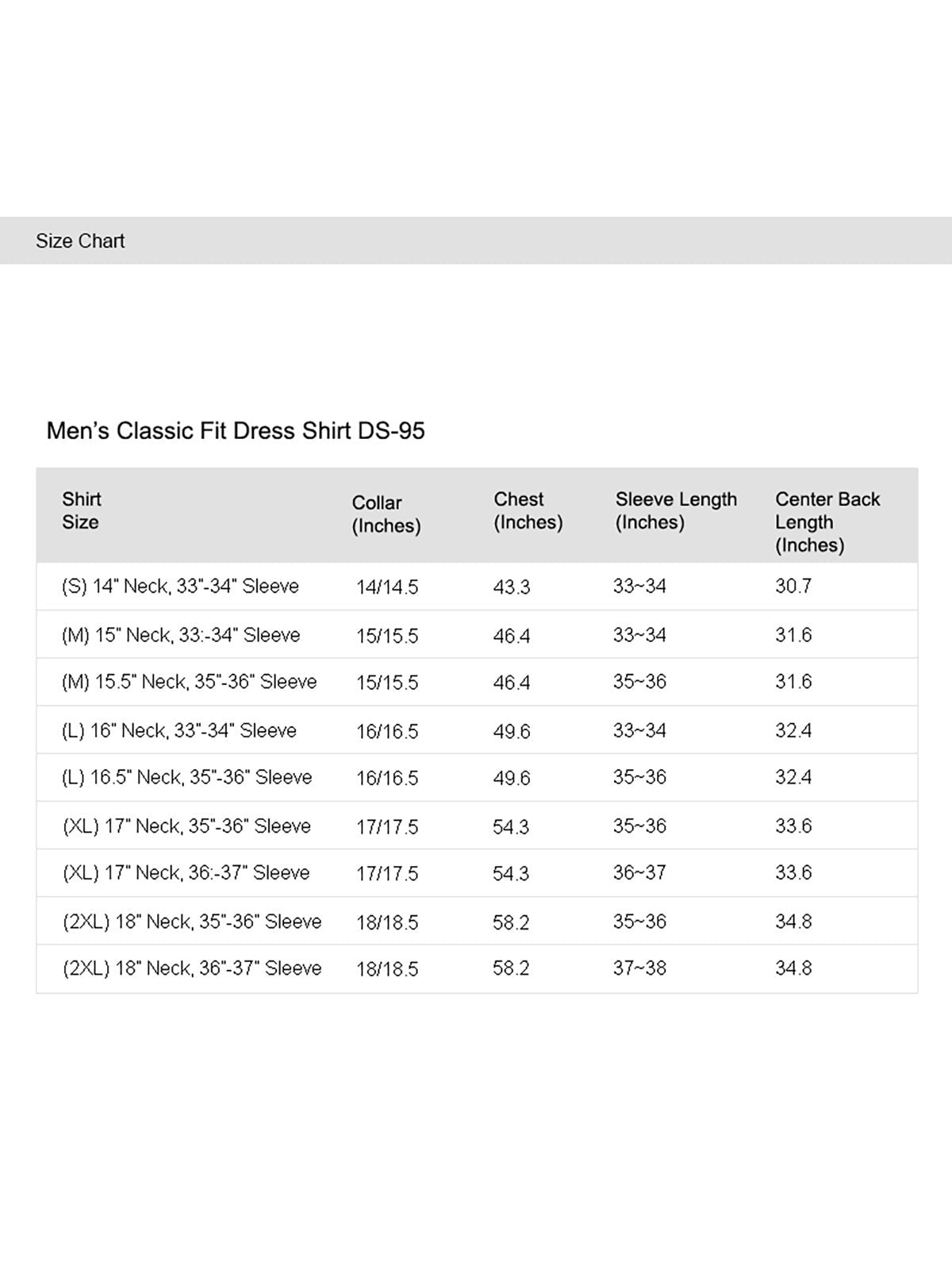Click the "Chest (Inches)" column header
This screenshot has width=952, height=1270.
[x=528, y=510]
